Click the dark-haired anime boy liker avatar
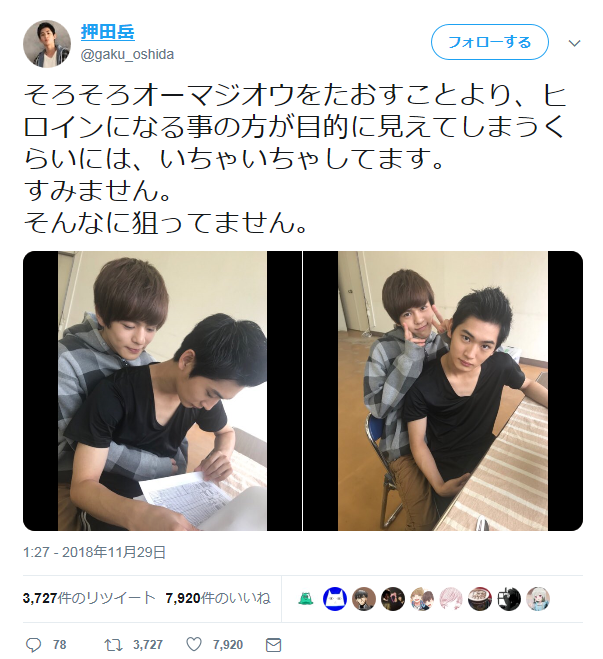The height and width of the screenshot is (659, 603). tap(364, 598)
